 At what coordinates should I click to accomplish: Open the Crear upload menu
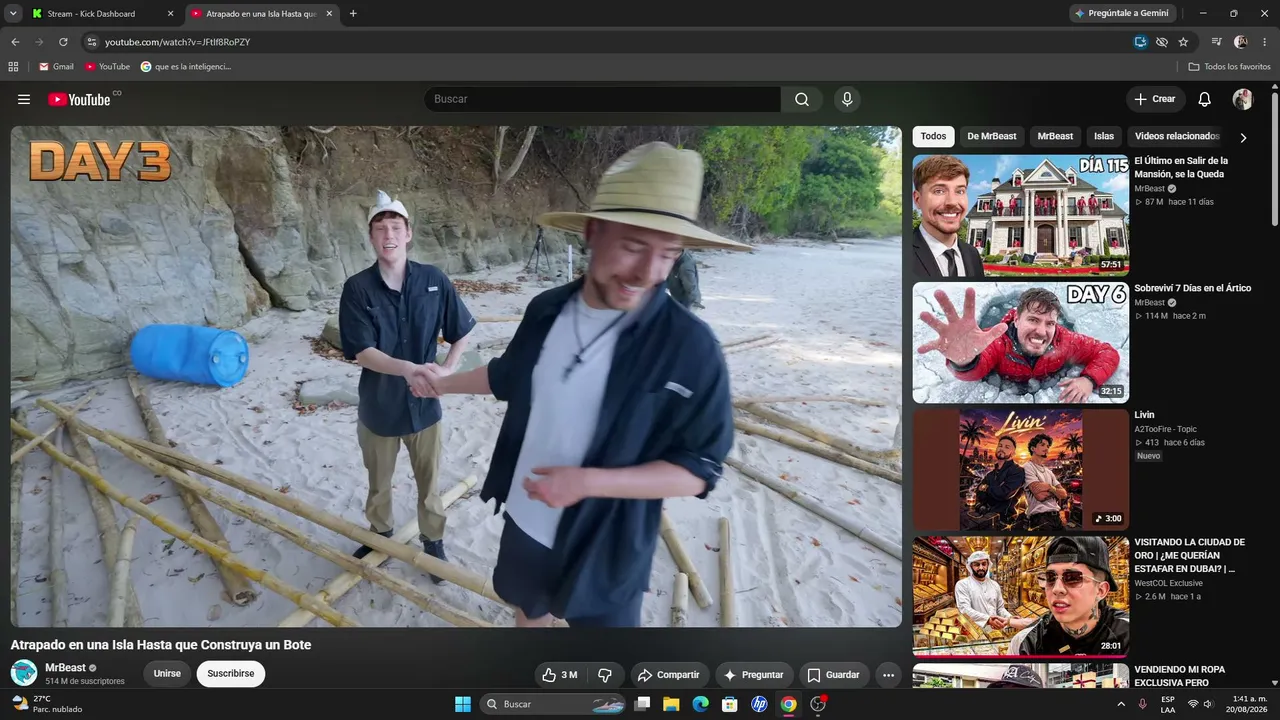(x=1155, y=99)
